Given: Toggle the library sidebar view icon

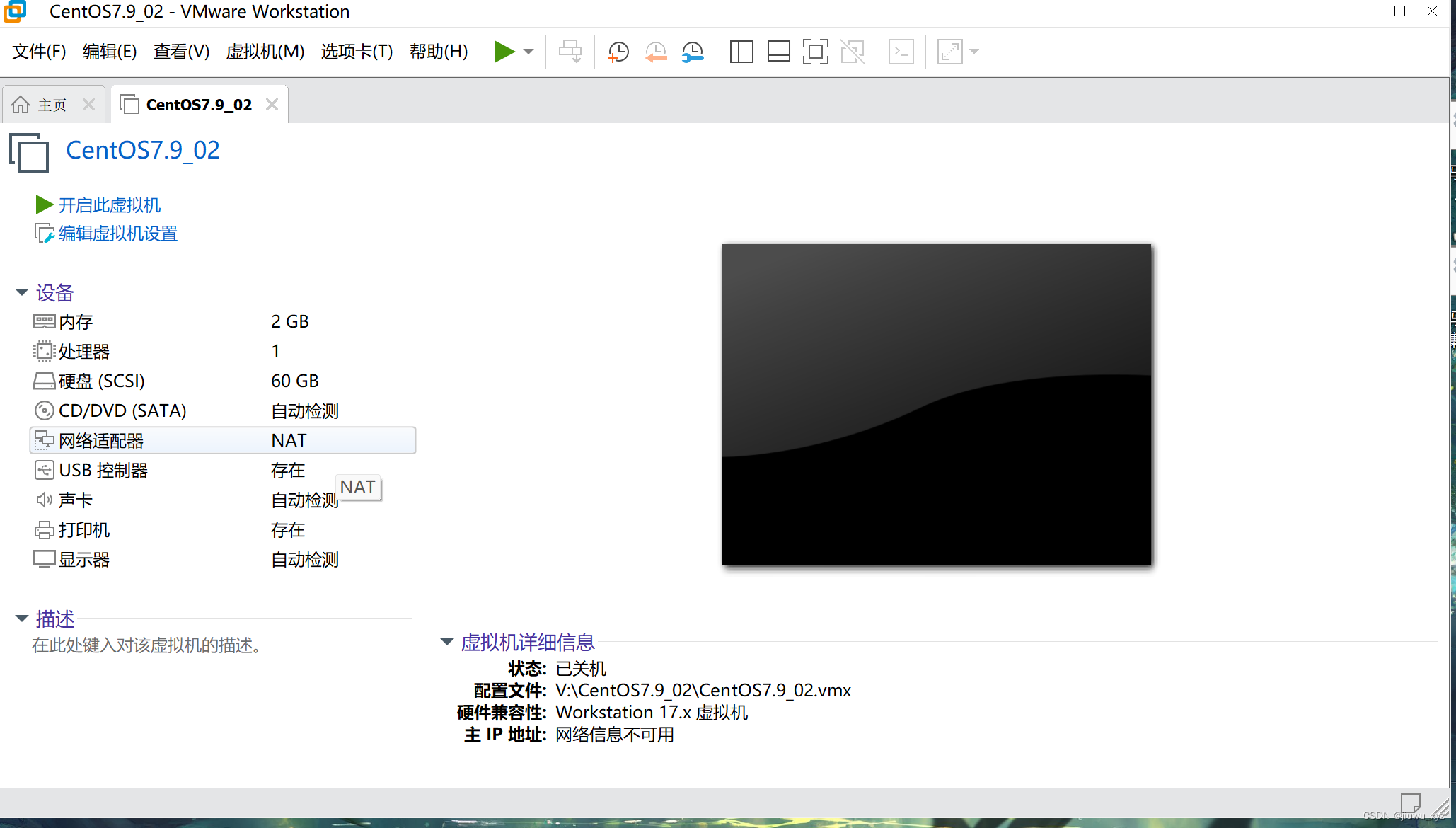Looking at the screenshot, I should click(x=741, y=52).
